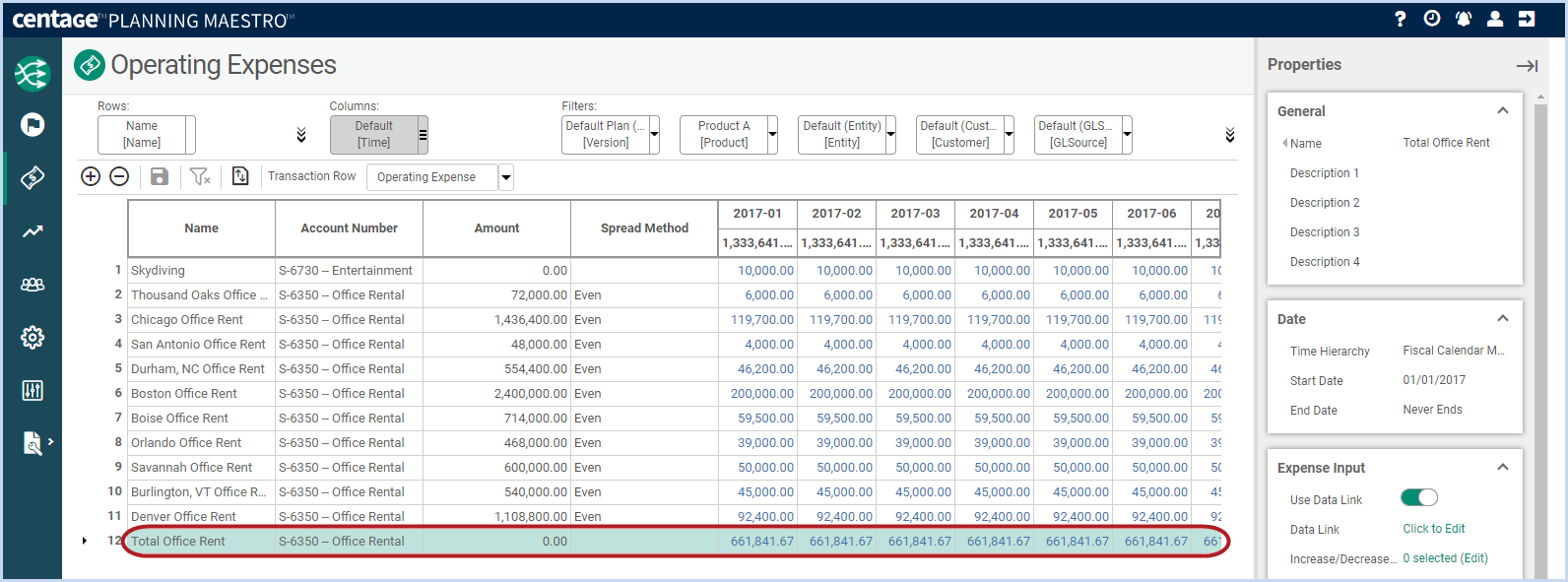Select the Skydiving row name cell
The width and height of the screenshot is (1568, 582).
tap(202, 271)
